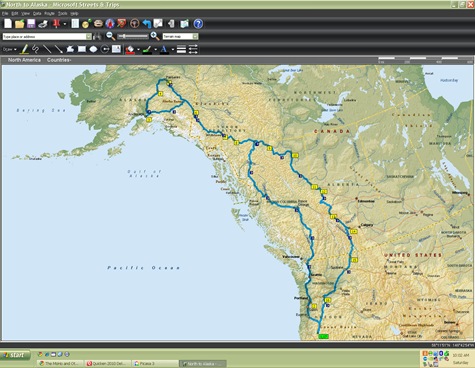Viewport: 475px width, 368px height.
Task: Select the straight line tool
Action: 47,49
